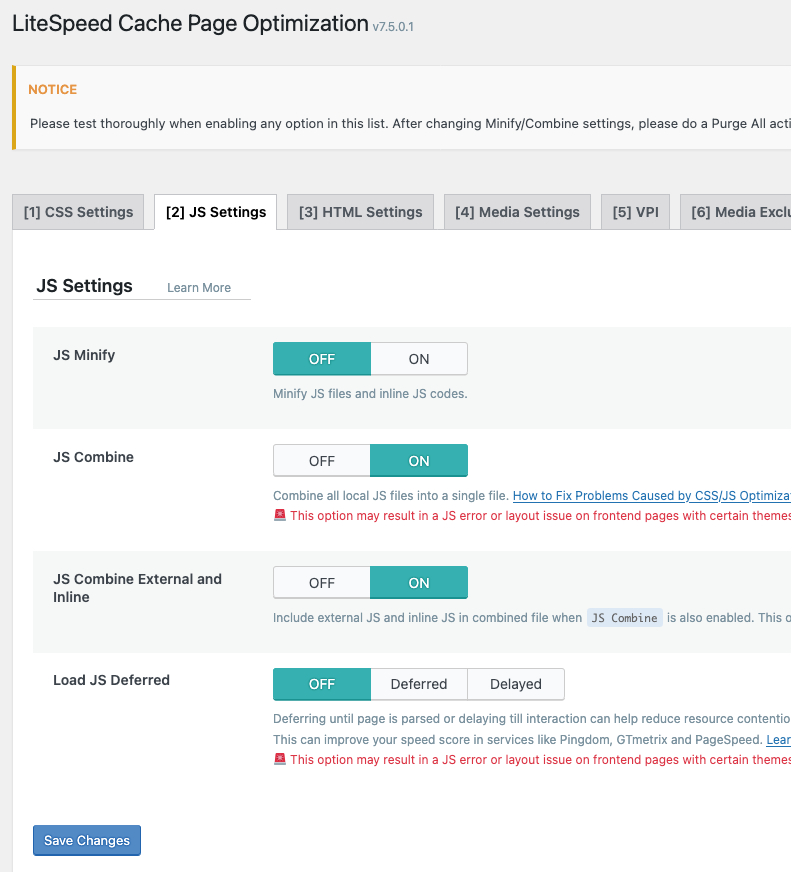Image resolution: width=791 pixels, height=872 pixels.
Task: Click the Save Changes button
Action: tap(87, 841)
